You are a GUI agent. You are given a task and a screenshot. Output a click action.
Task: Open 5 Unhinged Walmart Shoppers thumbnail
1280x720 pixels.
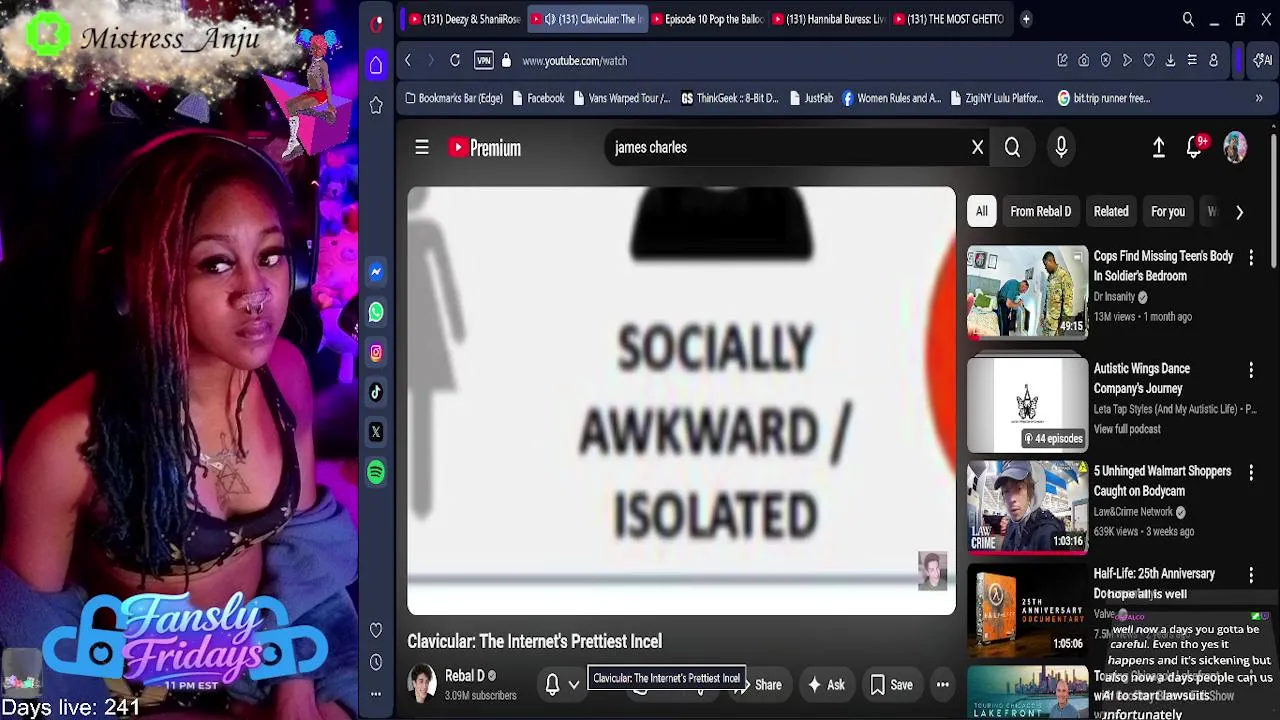1027,507
